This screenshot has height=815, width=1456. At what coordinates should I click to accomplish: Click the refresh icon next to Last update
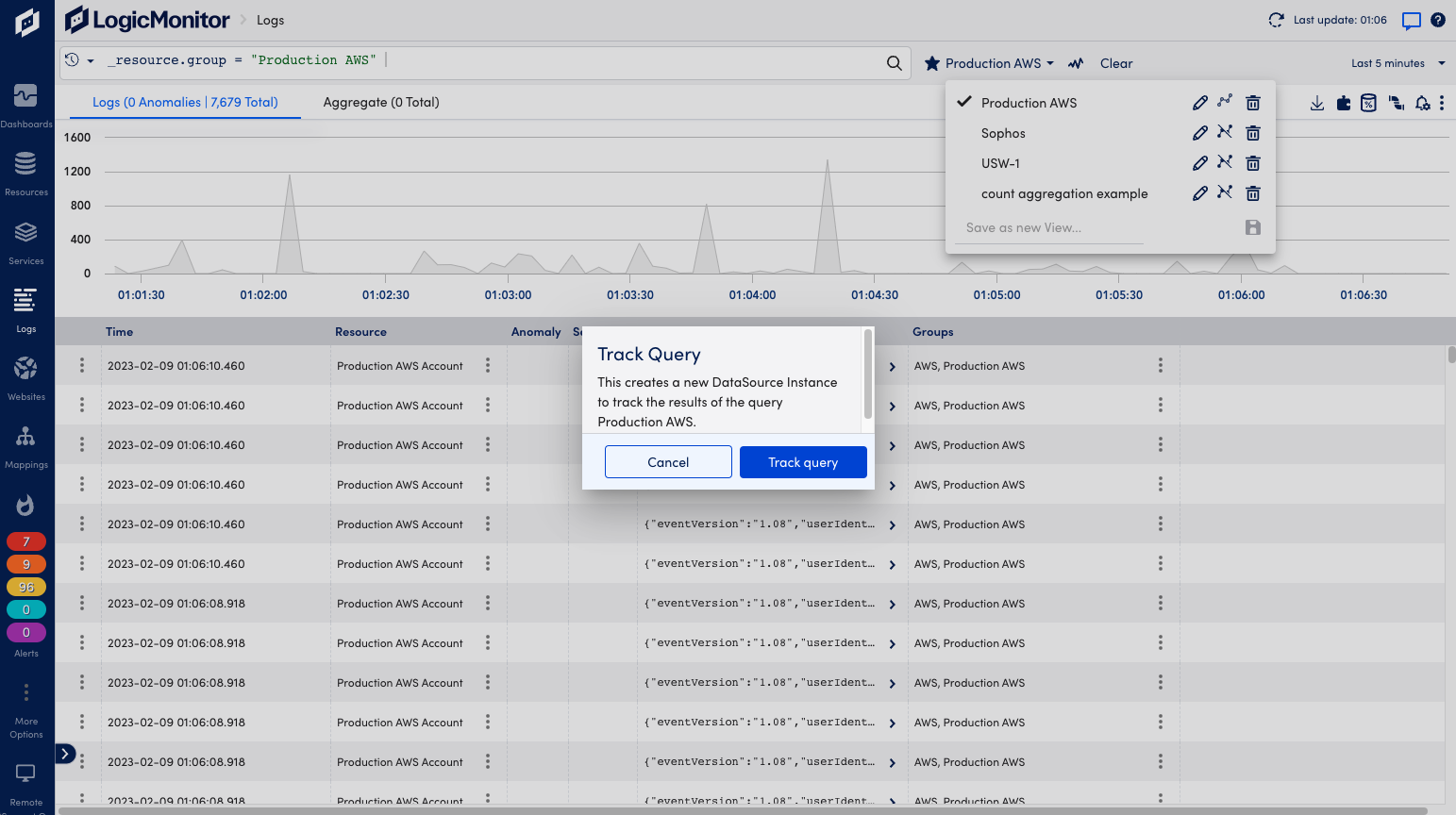(x=1276, y=18)
